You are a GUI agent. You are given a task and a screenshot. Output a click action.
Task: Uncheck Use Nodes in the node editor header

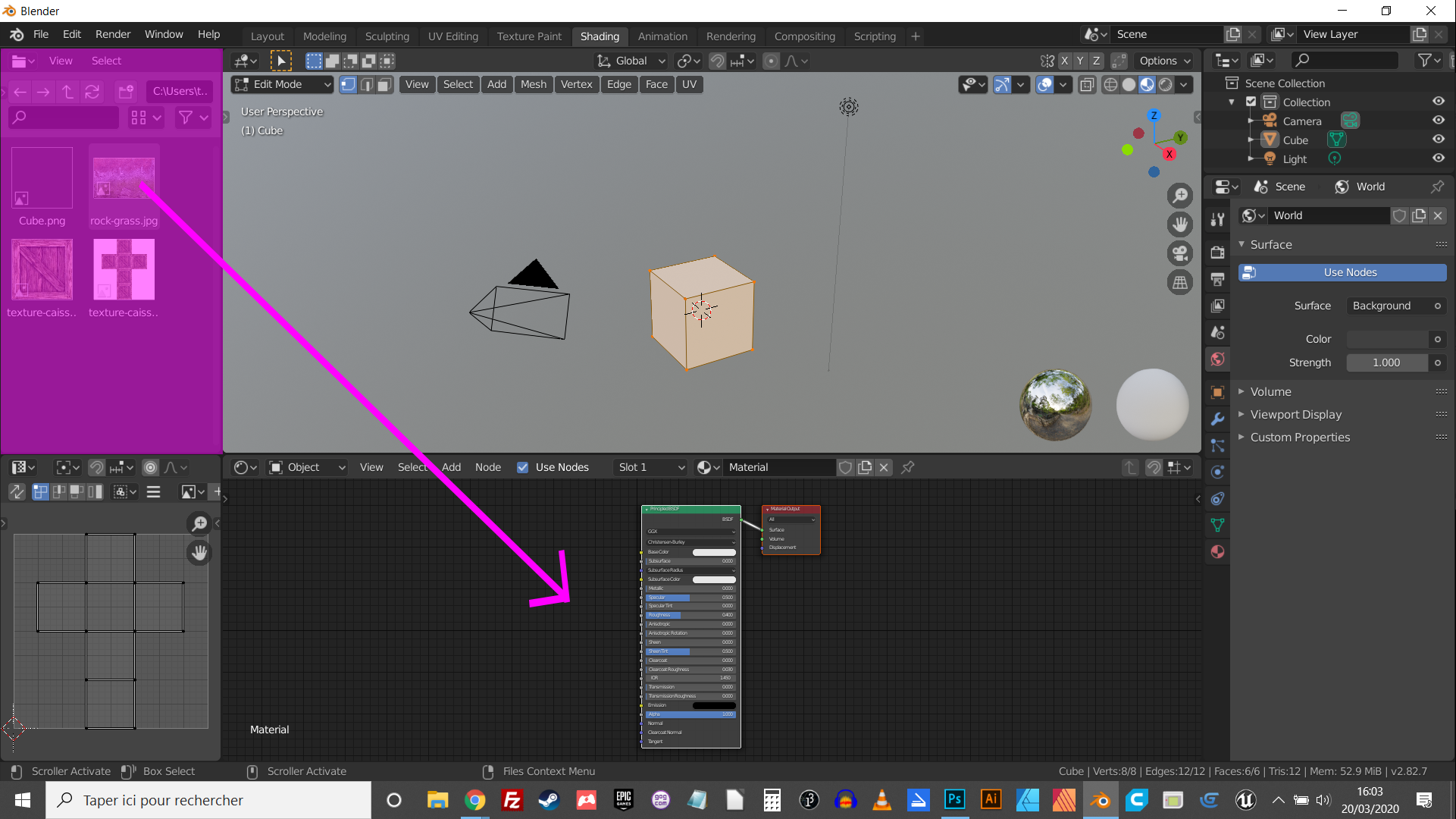tap(523, 467)
